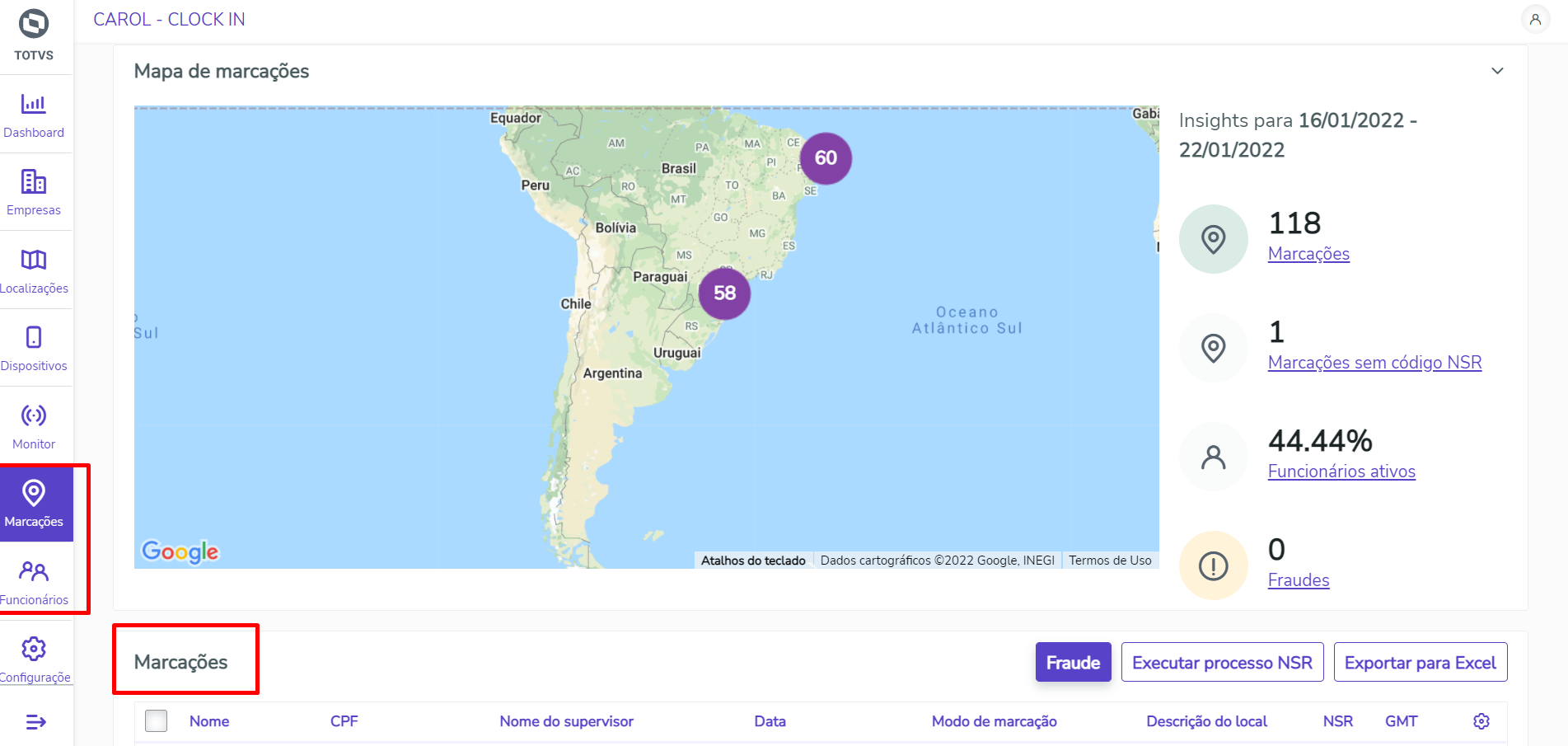Screen dimensions: 1568x746
Task: Click the 58 cluster marker on map
Action: pos(724,293)
